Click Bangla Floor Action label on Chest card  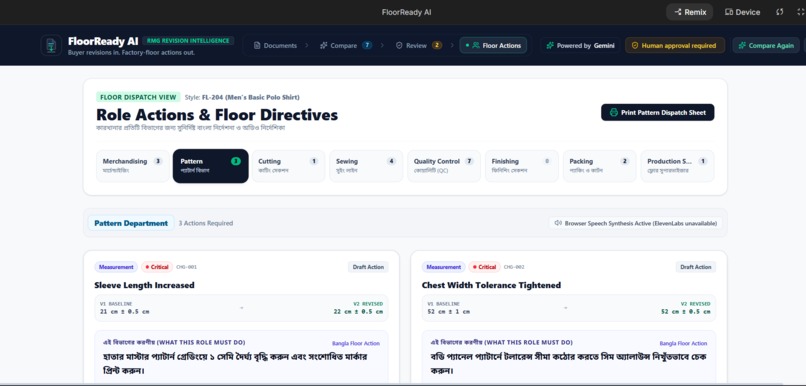(683, 343)
